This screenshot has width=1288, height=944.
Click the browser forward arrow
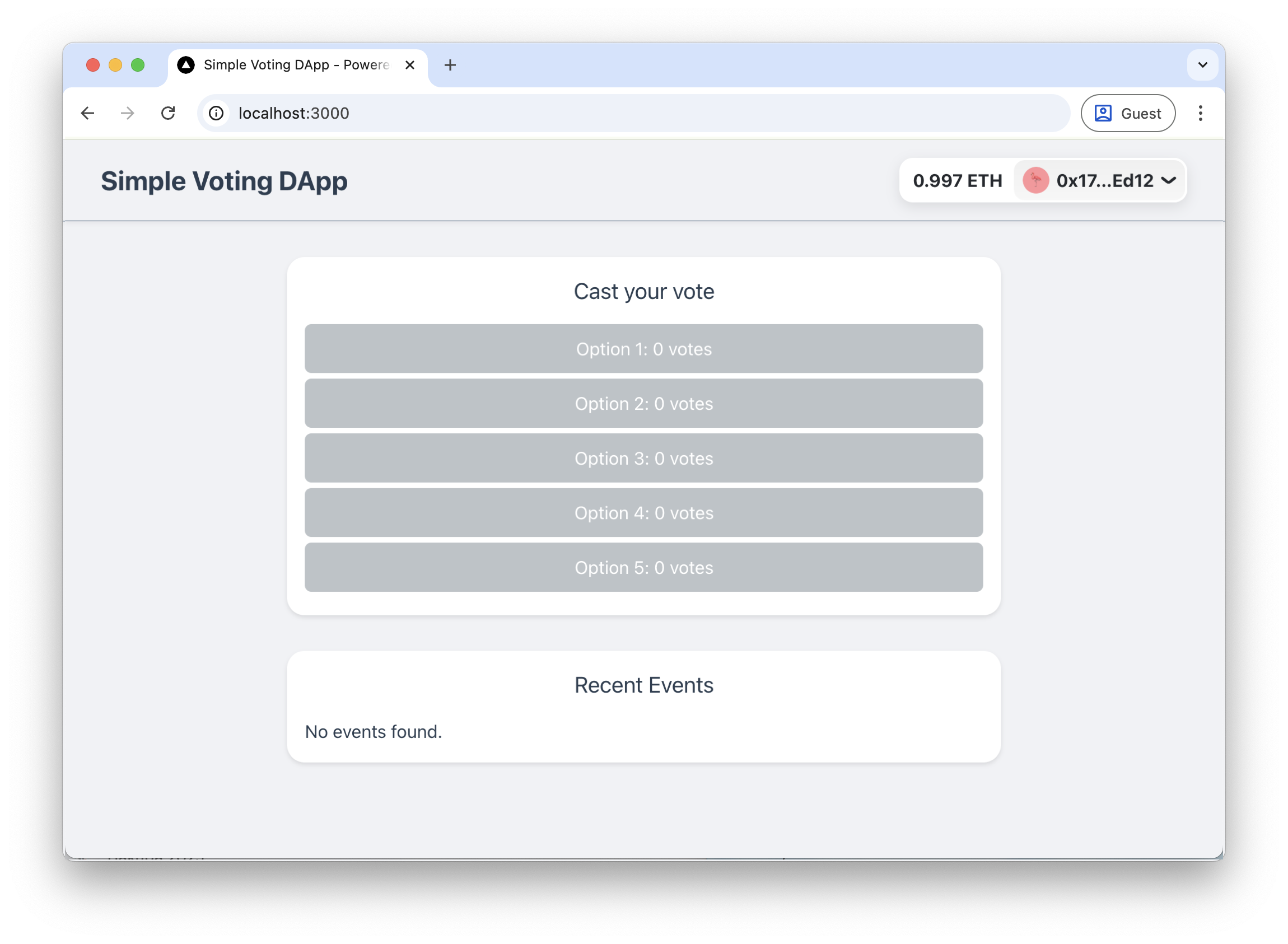pyautogui.click(x=128, y=113)
